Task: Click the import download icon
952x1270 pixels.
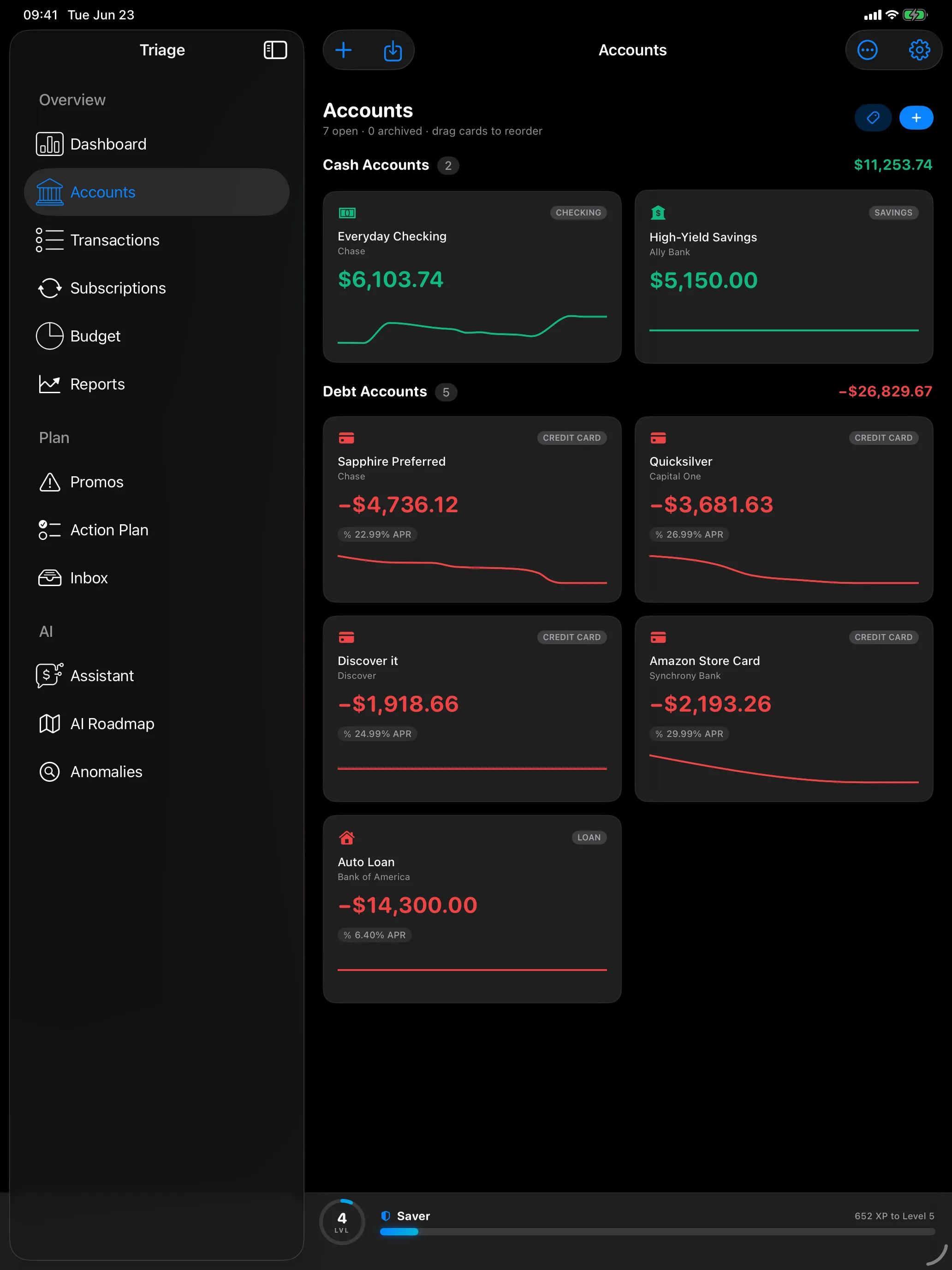Action: coord(393,50)
